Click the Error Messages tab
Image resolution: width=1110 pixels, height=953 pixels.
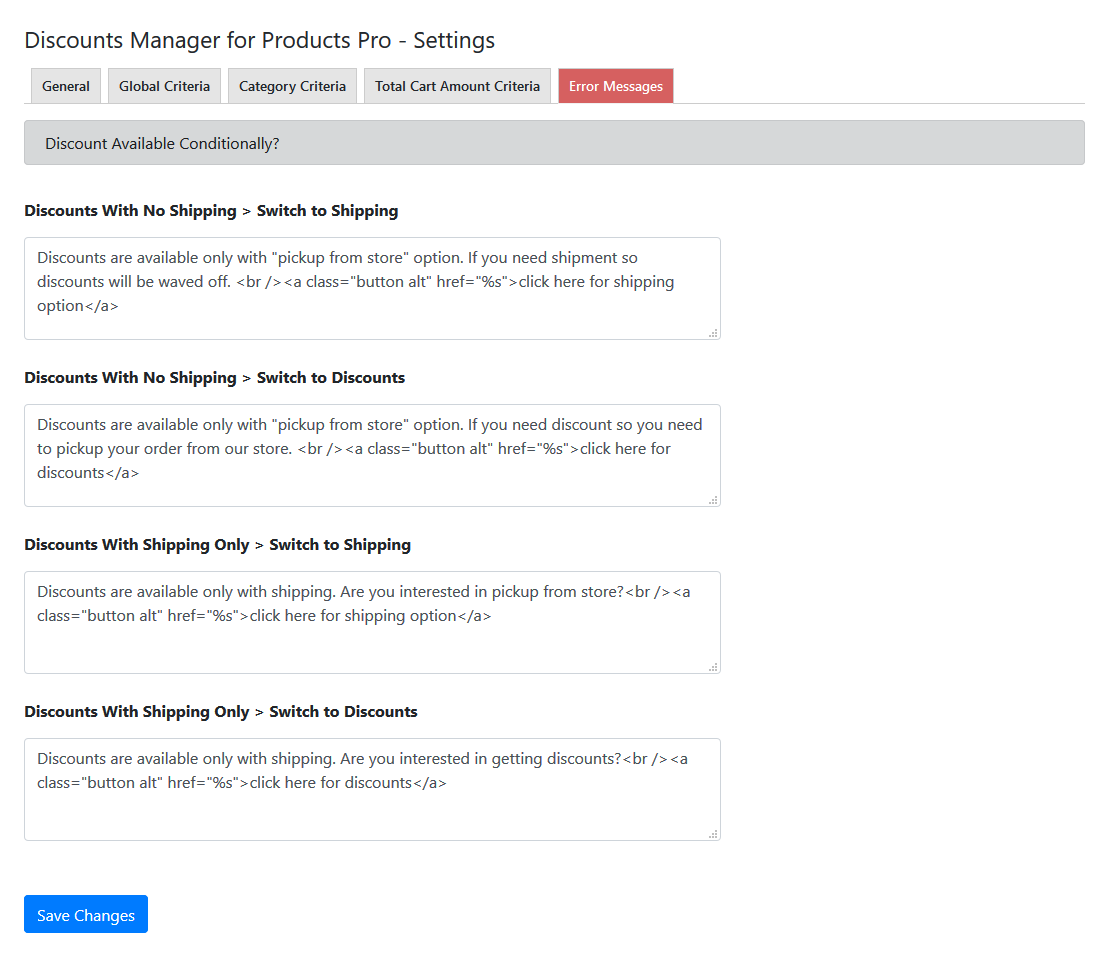(616, 86)
